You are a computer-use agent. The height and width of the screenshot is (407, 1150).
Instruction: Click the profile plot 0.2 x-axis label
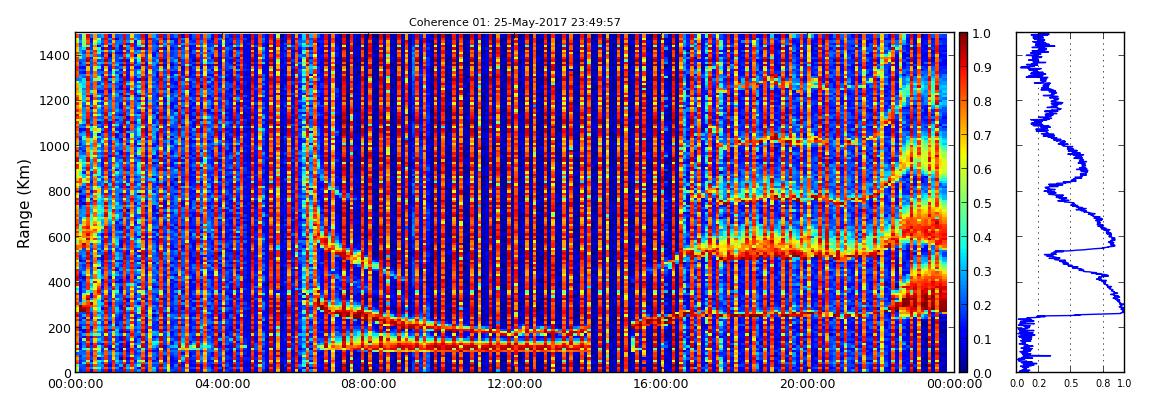click(x=1039, y=384)
